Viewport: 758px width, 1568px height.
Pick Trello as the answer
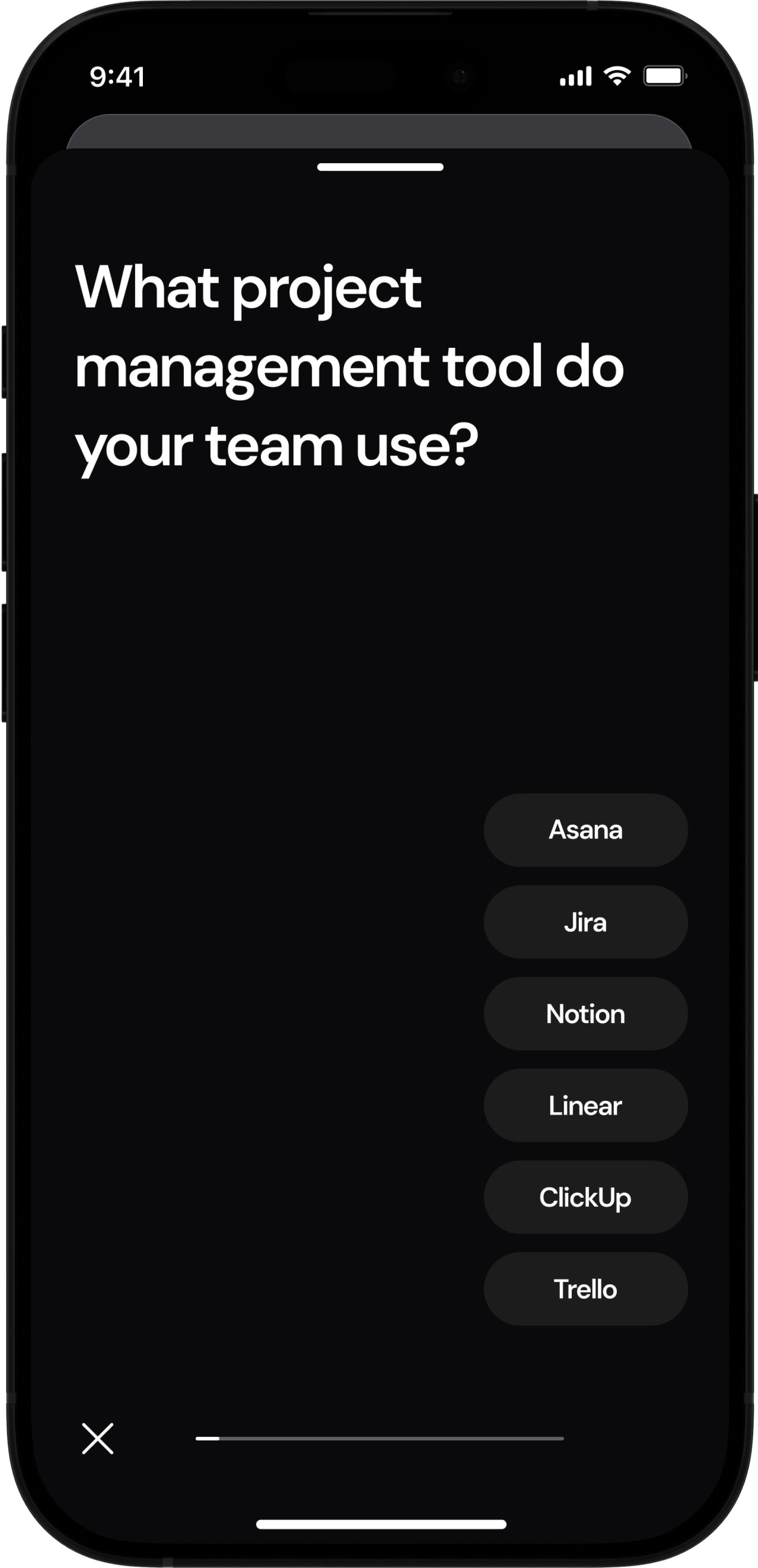(x=585, y=1289)
